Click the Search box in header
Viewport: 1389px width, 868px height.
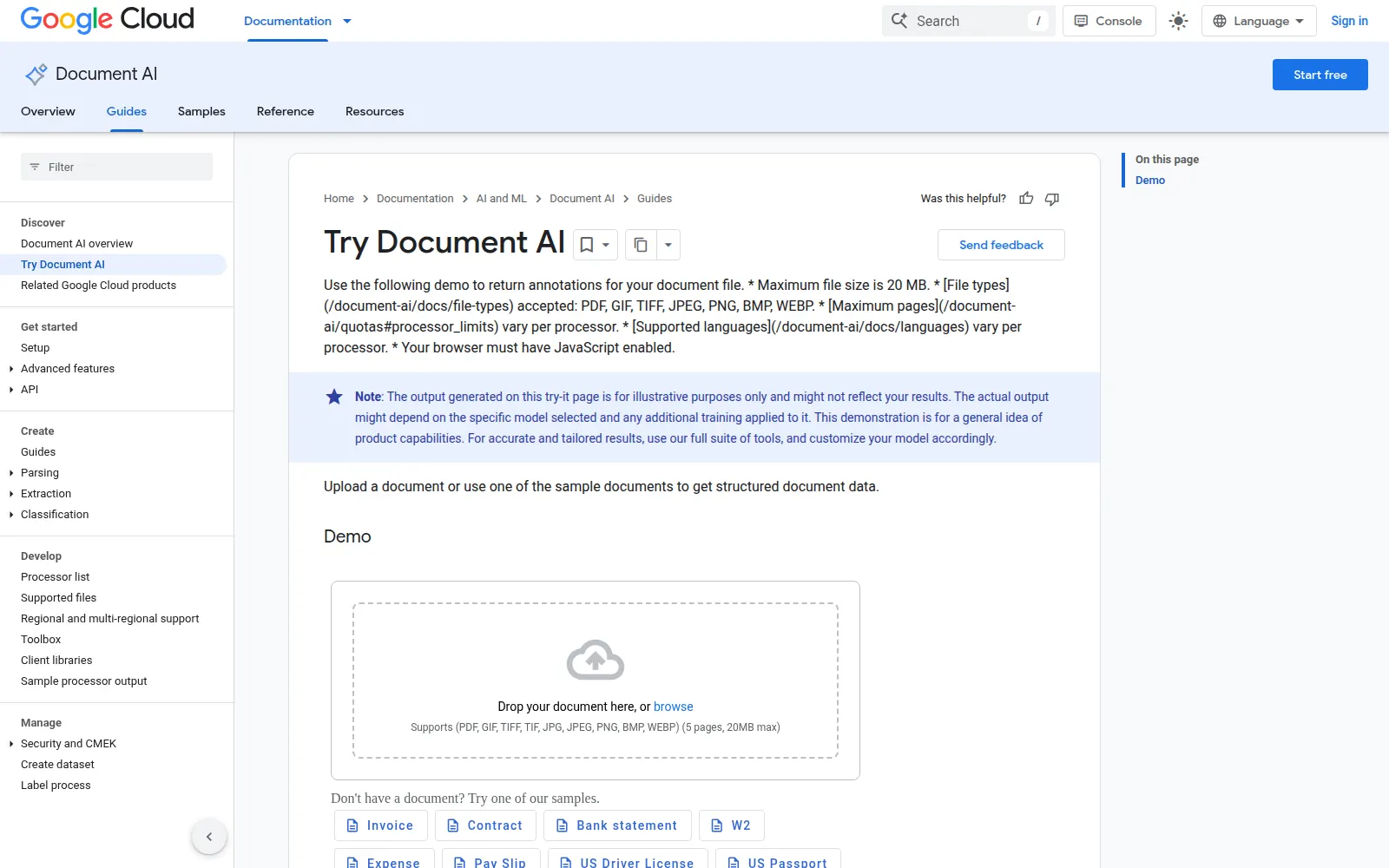coord(968,21)
